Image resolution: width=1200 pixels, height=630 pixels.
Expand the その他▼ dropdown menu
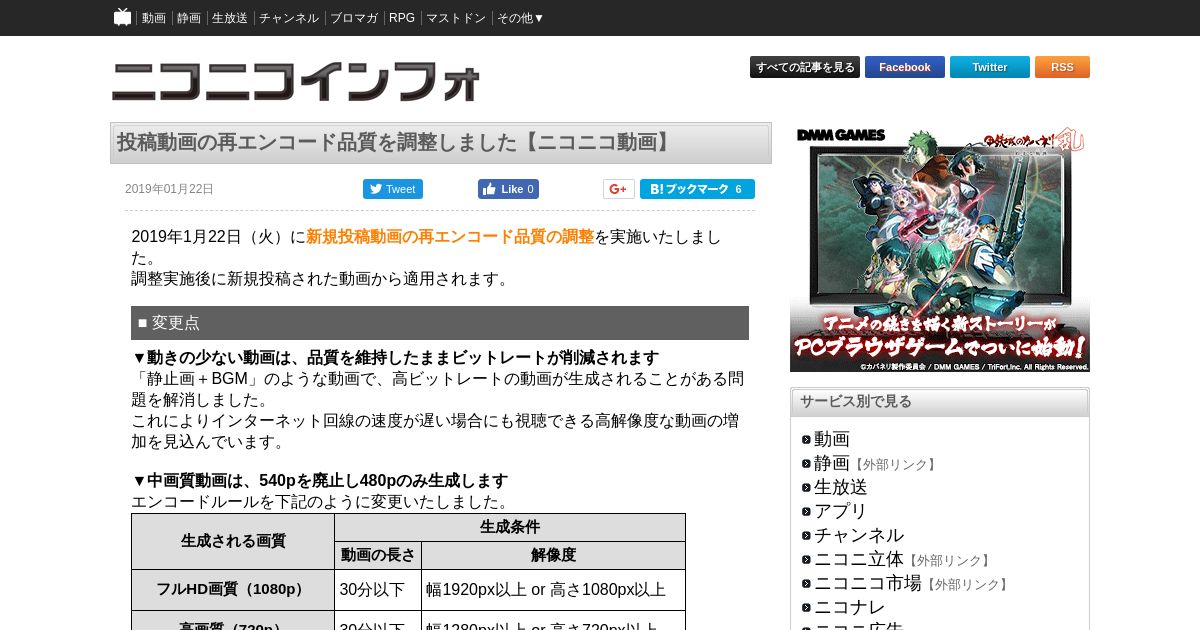pos(521,18)
